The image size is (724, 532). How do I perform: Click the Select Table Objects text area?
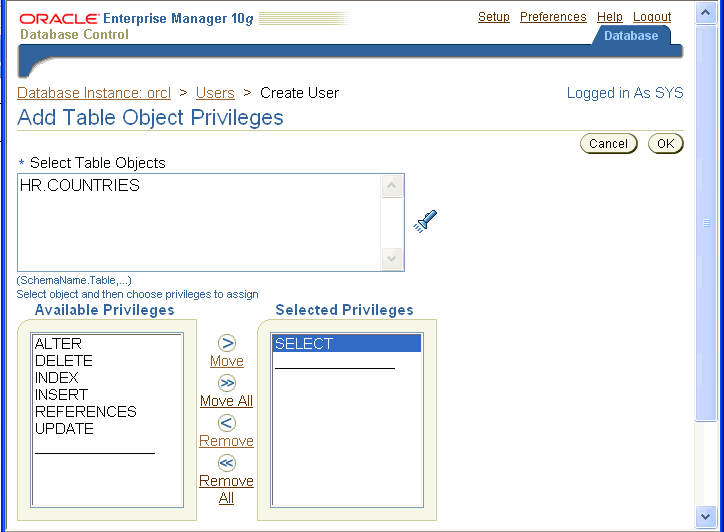click(200, 222)
